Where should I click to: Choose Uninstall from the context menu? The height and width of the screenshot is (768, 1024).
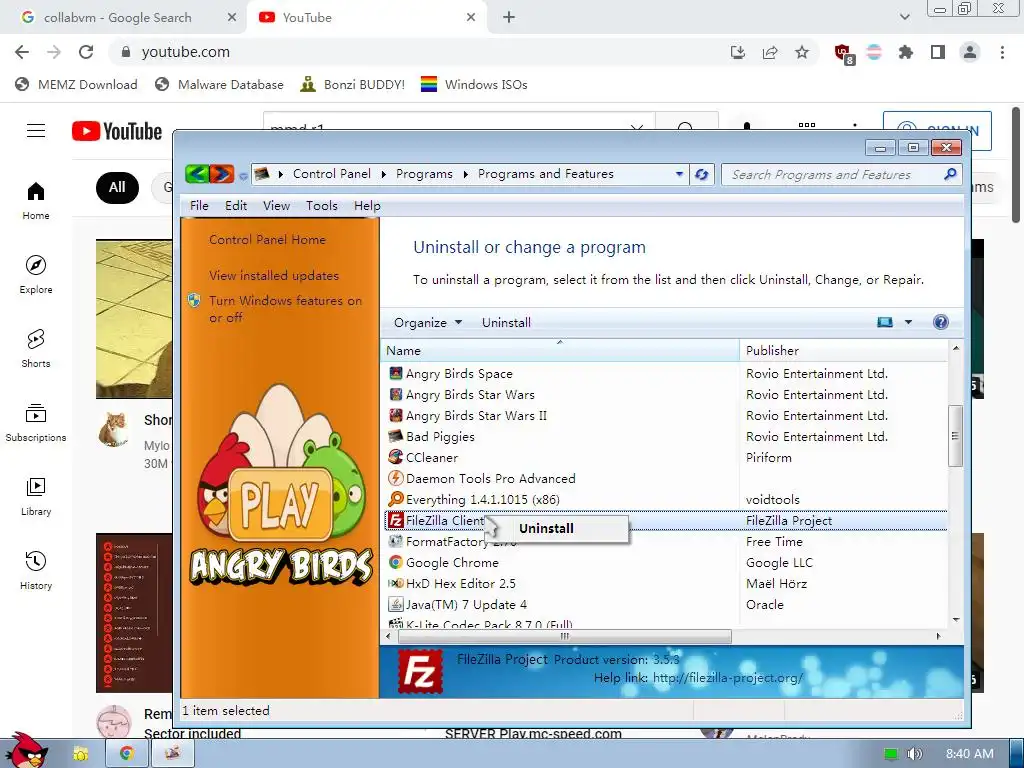coord(556,528)
